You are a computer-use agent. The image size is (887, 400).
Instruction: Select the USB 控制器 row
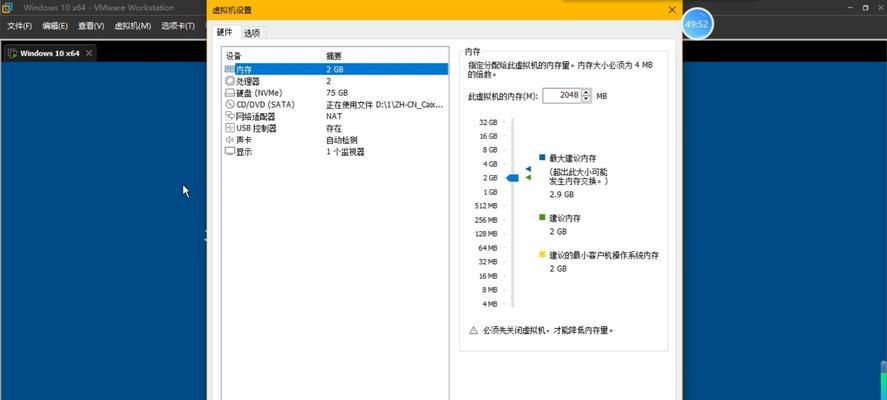click(336, 128)
